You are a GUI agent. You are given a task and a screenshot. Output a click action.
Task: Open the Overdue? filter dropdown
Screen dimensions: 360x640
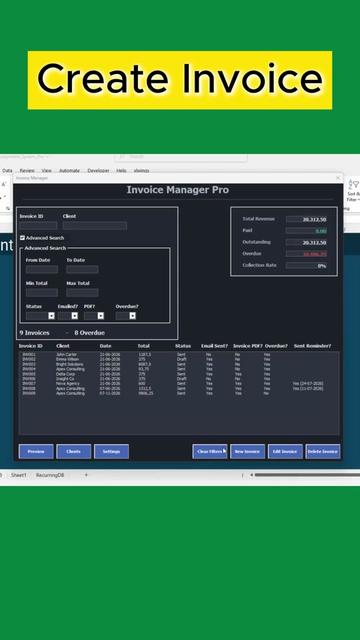(132, 316)
